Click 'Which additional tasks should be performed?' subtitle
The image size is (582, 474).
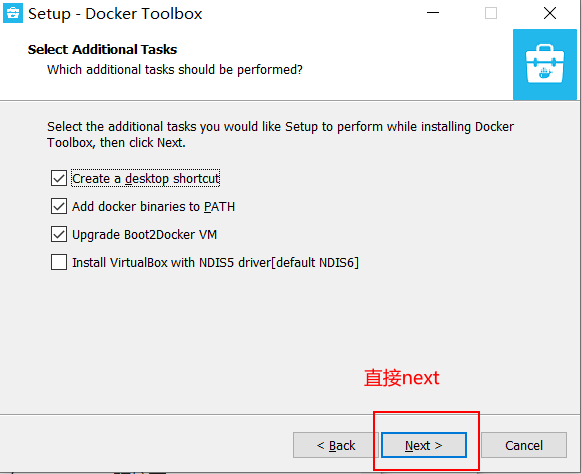175,69
